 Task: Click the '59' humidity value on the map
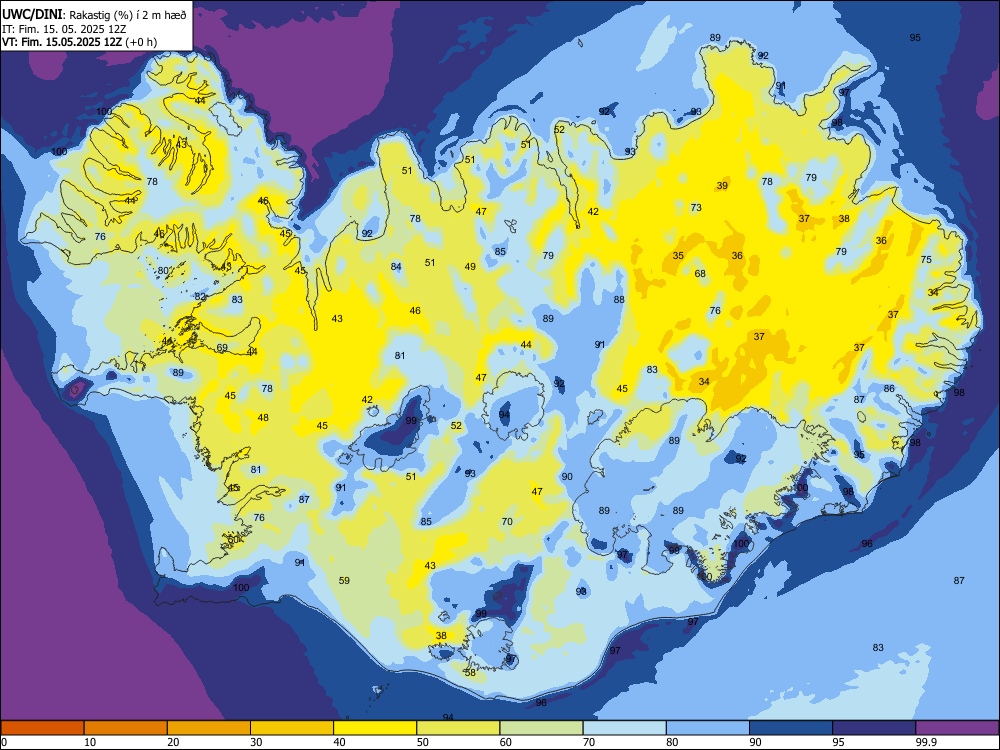[344, 580]
